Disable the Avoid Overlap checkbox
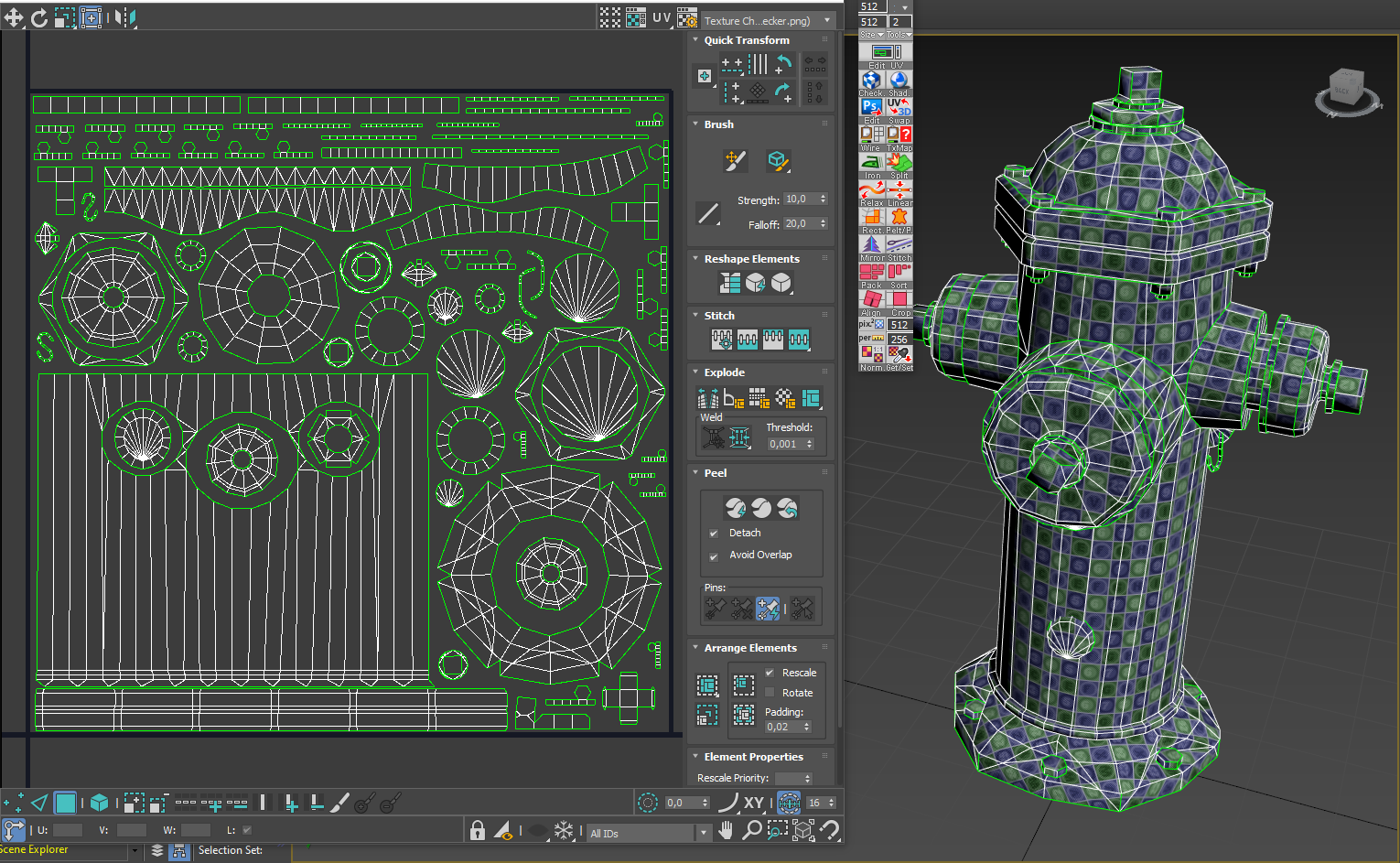Screen dimensions: 1400x863 (x=714, y=556)
